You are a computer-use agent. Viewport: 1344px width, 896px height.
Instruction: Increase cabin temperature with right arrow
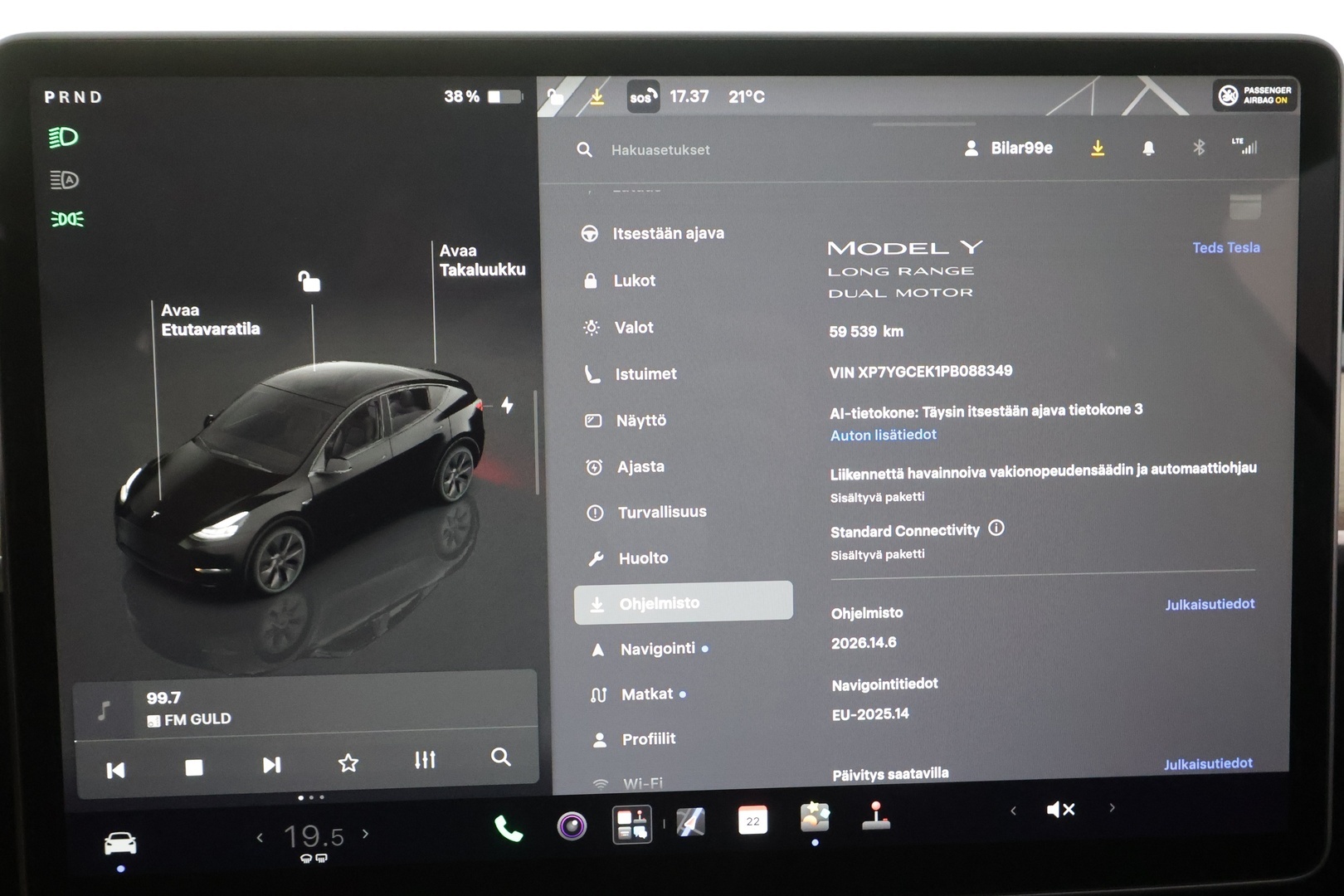click(366, 834)
